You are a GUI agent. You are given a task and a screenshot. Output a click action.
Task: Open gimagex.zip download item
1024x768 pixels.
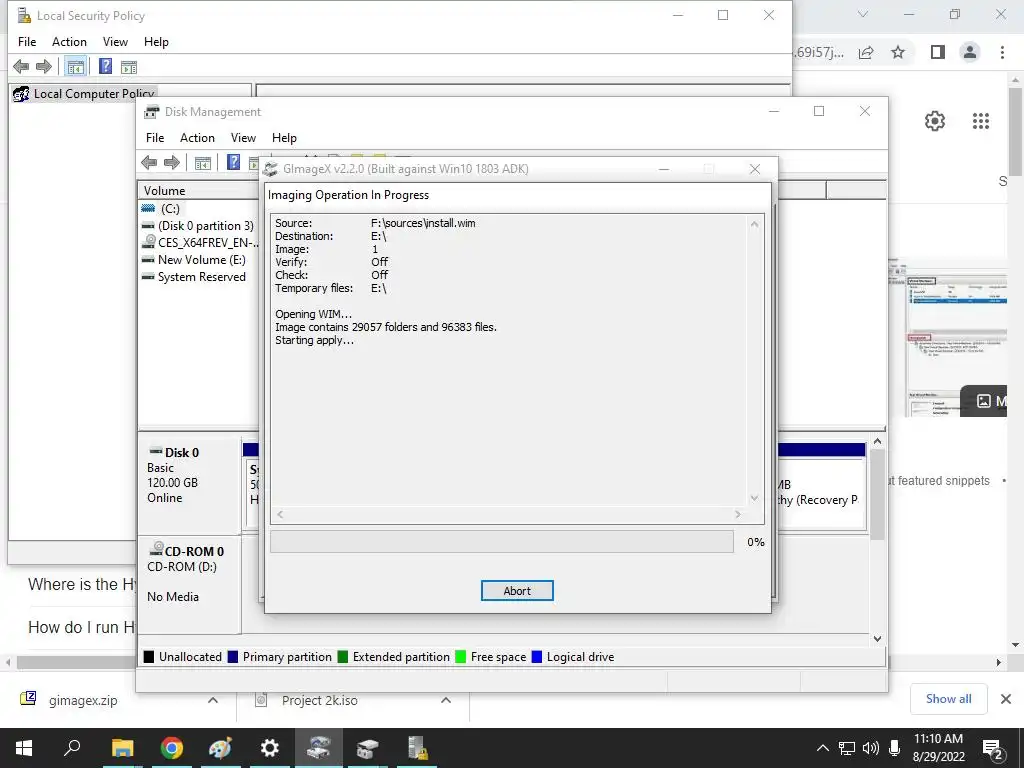tap(83, 700)
